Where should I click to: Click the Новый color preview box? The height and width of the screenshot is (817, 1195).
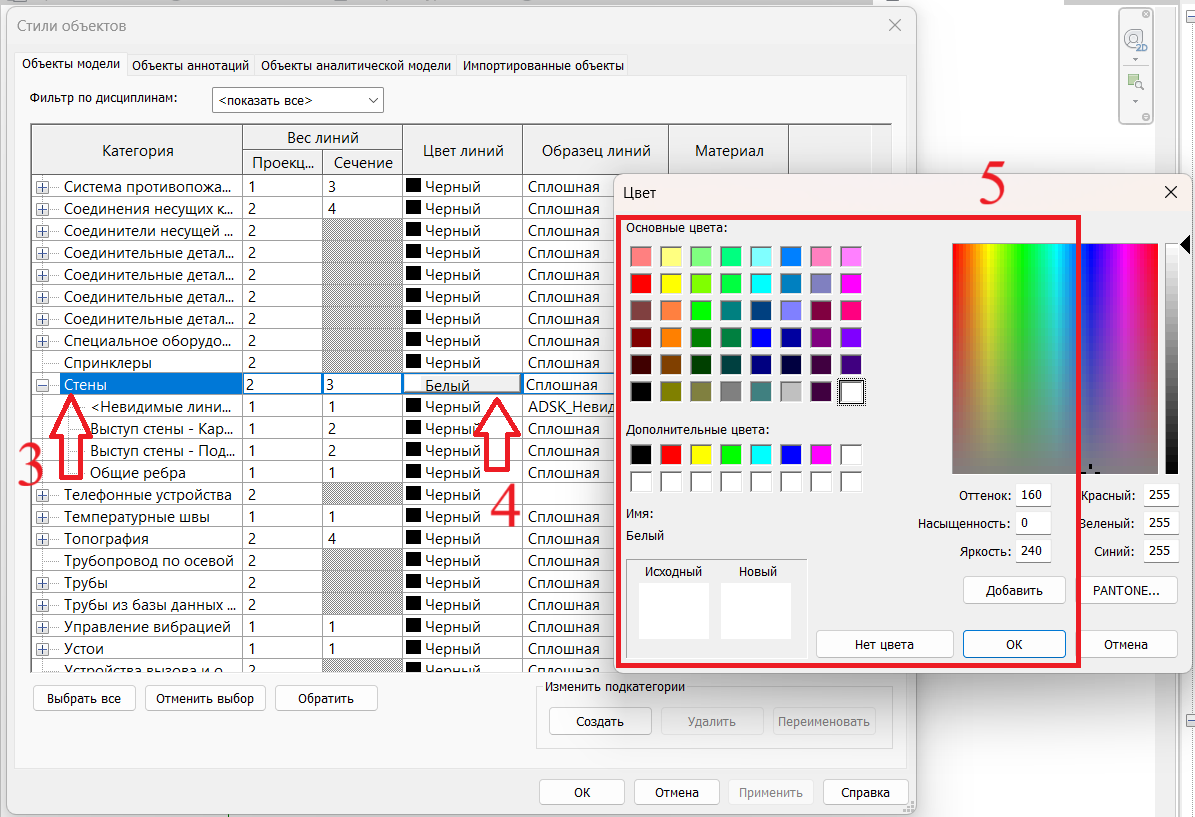click(755, 610)
